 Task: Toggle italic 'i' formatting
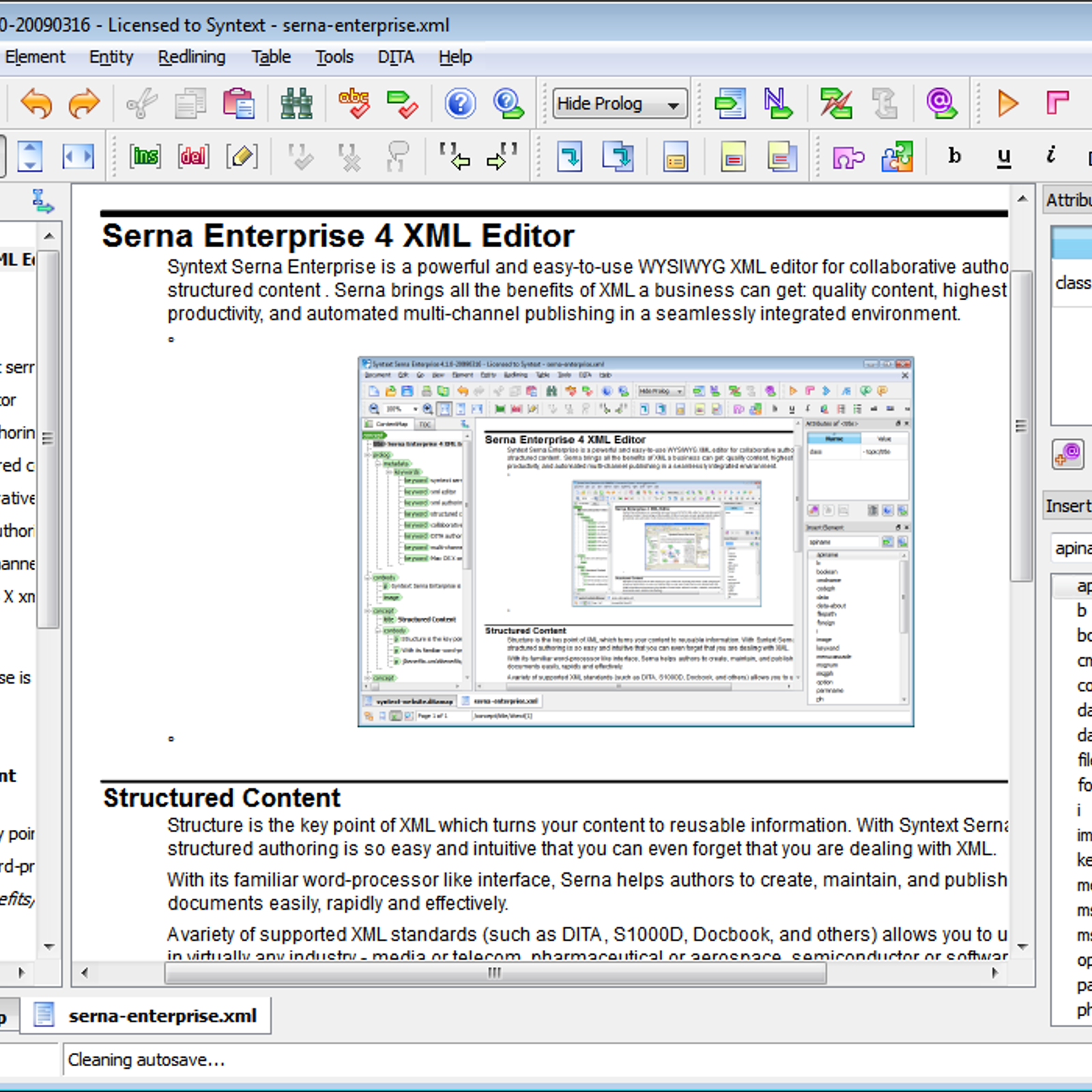[1051, 155]
